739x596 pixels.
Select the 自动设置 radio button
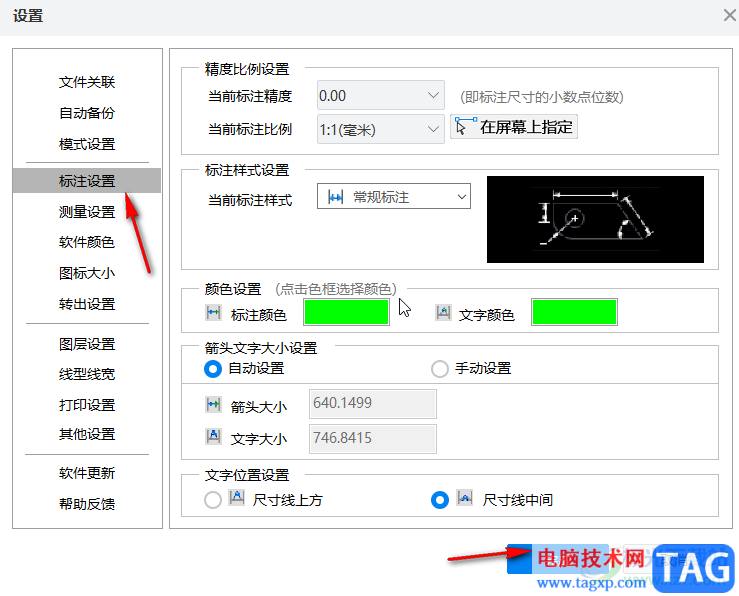(213, 368)
